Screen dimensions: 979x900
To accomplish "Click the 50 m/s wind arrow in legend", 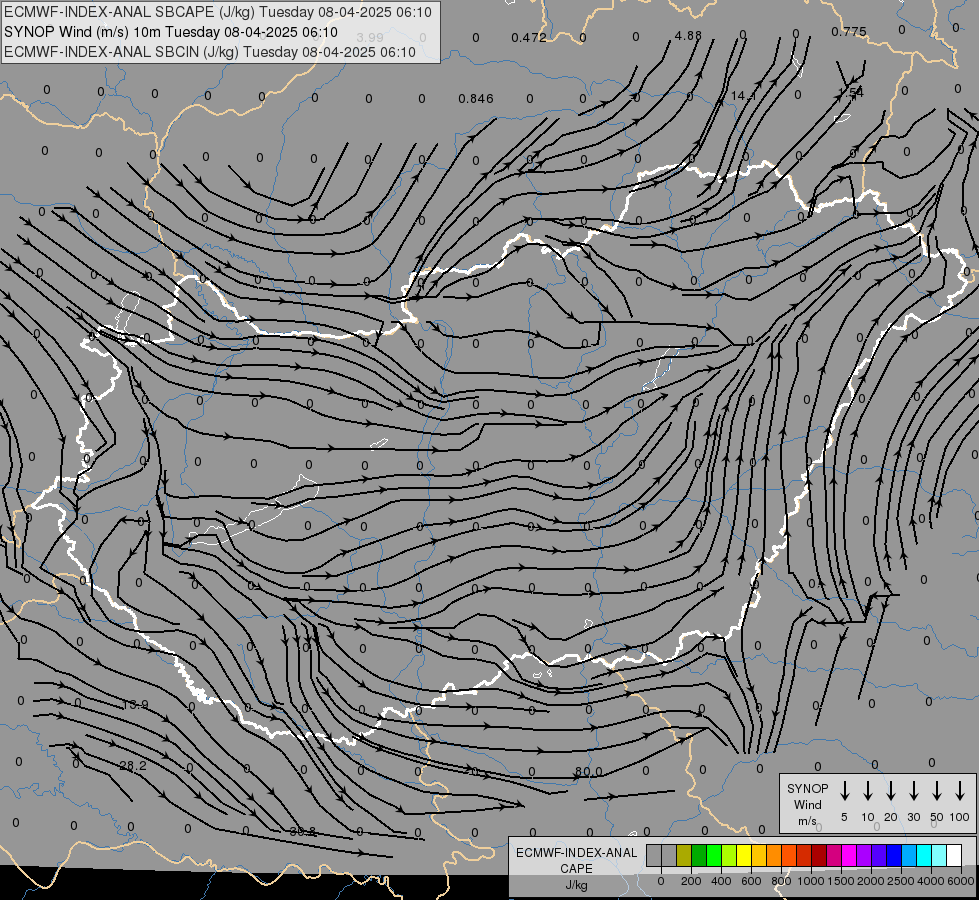I will (937, 791).
